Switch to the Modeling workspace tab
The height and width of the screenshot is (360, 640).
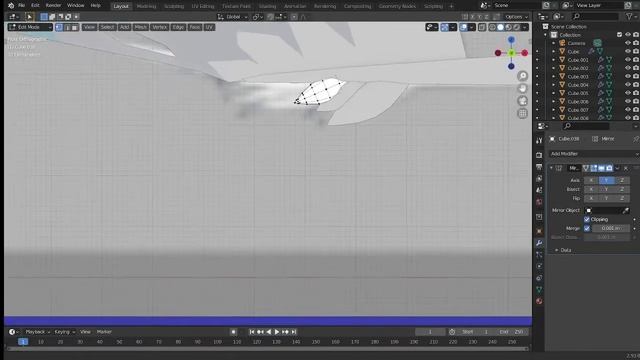click(x=146, y=6)
